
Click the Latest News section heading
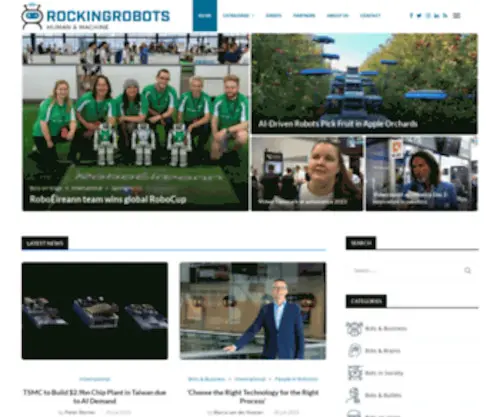click(x=45, y=243)
